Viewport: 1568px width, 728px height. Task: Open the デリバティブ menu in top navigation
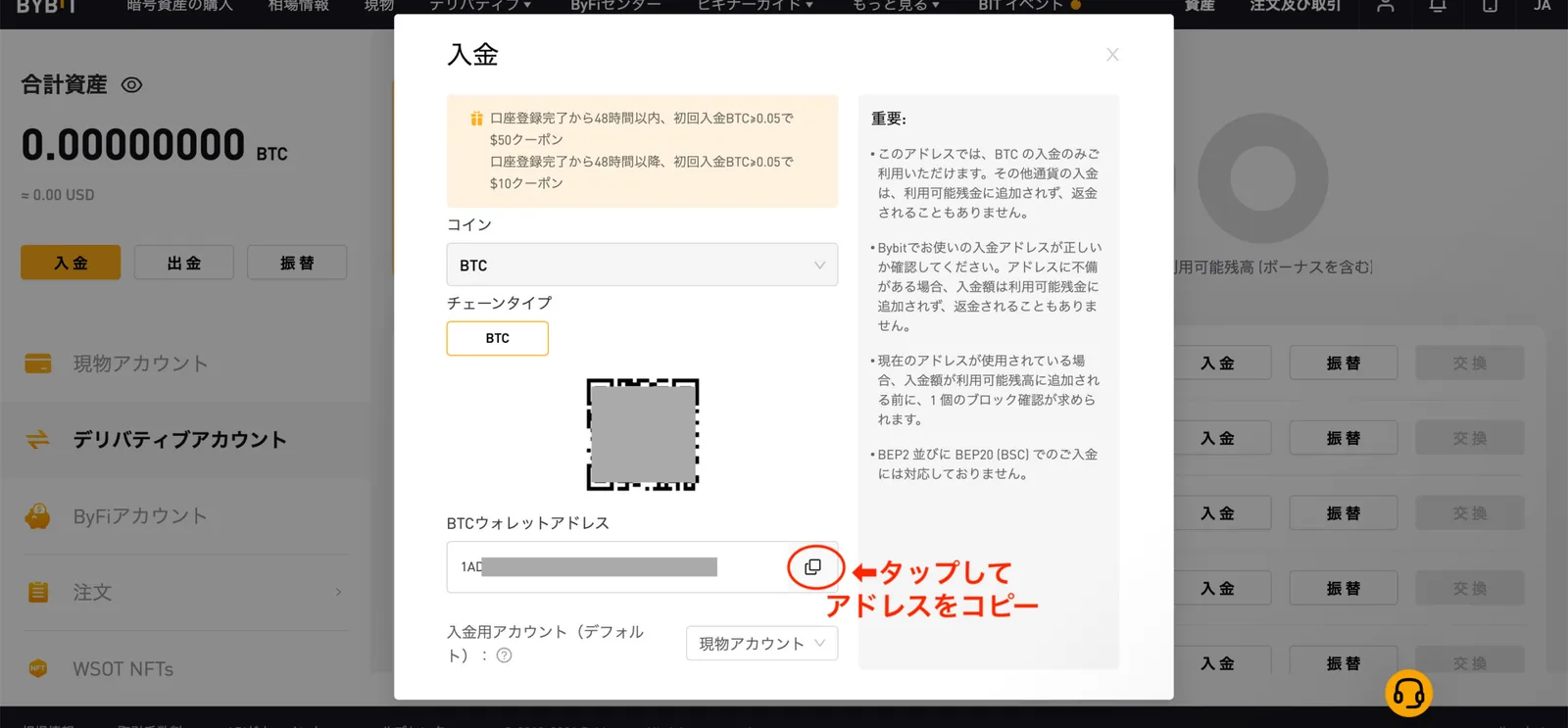click(480, 6)
